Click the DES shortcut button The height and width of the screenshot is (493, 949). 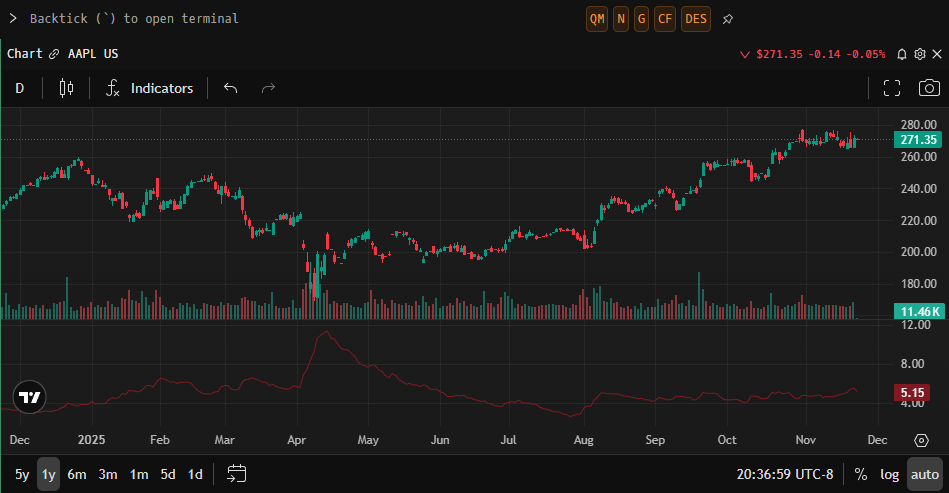[x=696, y=19]
